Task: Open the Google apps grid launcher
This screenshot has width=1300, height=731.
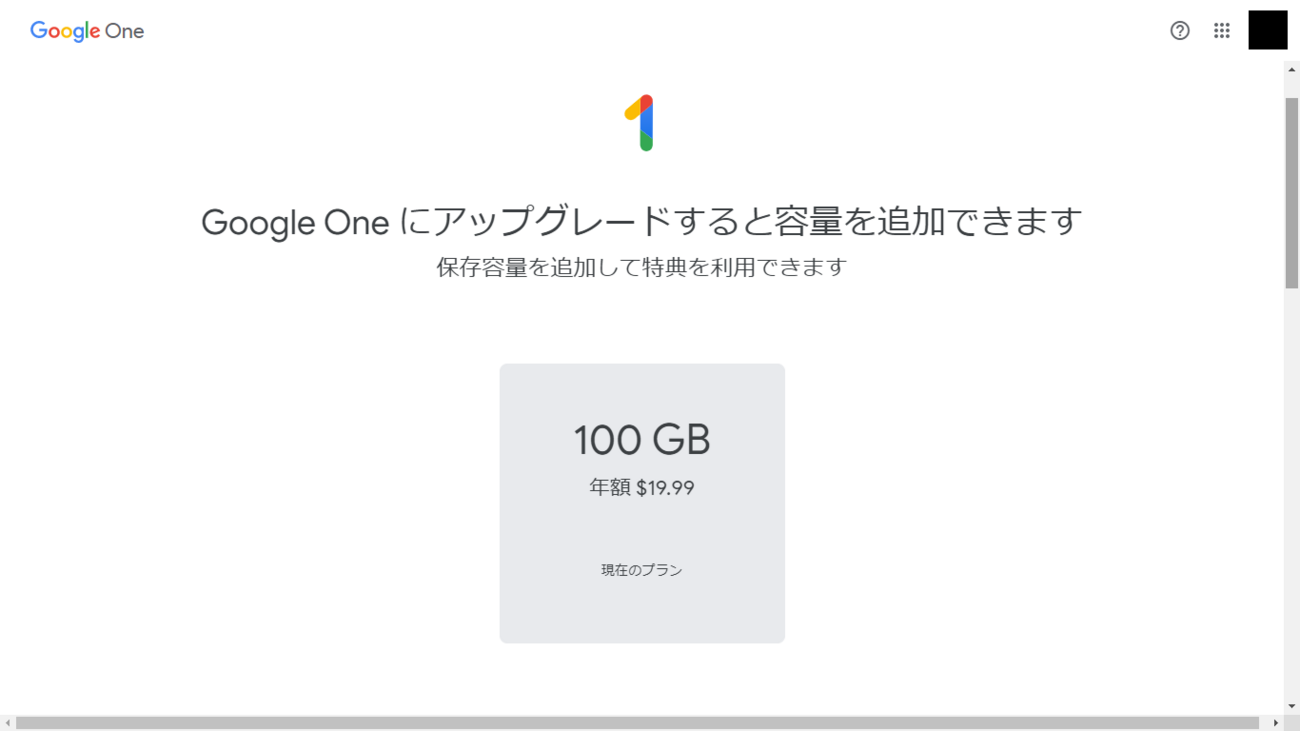Action: 1222,31
